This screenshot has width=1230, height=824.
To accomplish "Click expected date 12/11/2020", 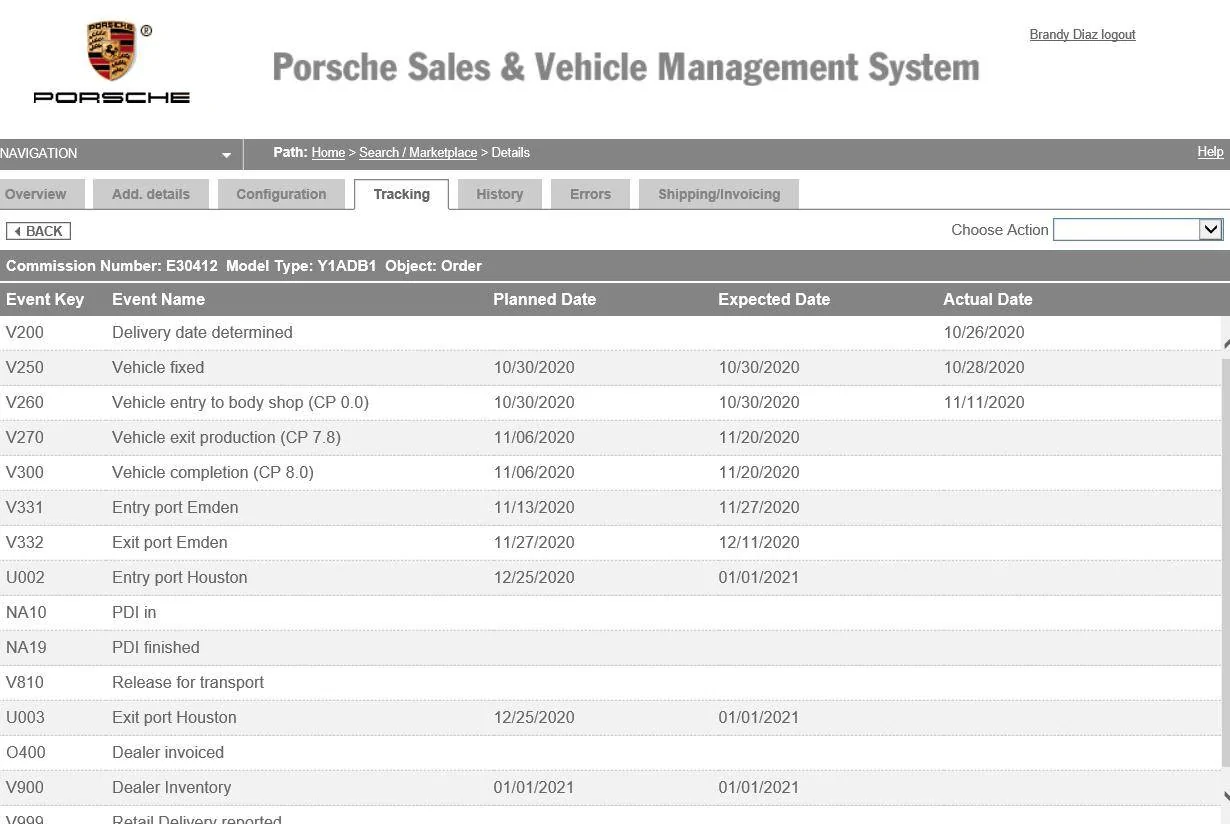I will click(759, 542).
